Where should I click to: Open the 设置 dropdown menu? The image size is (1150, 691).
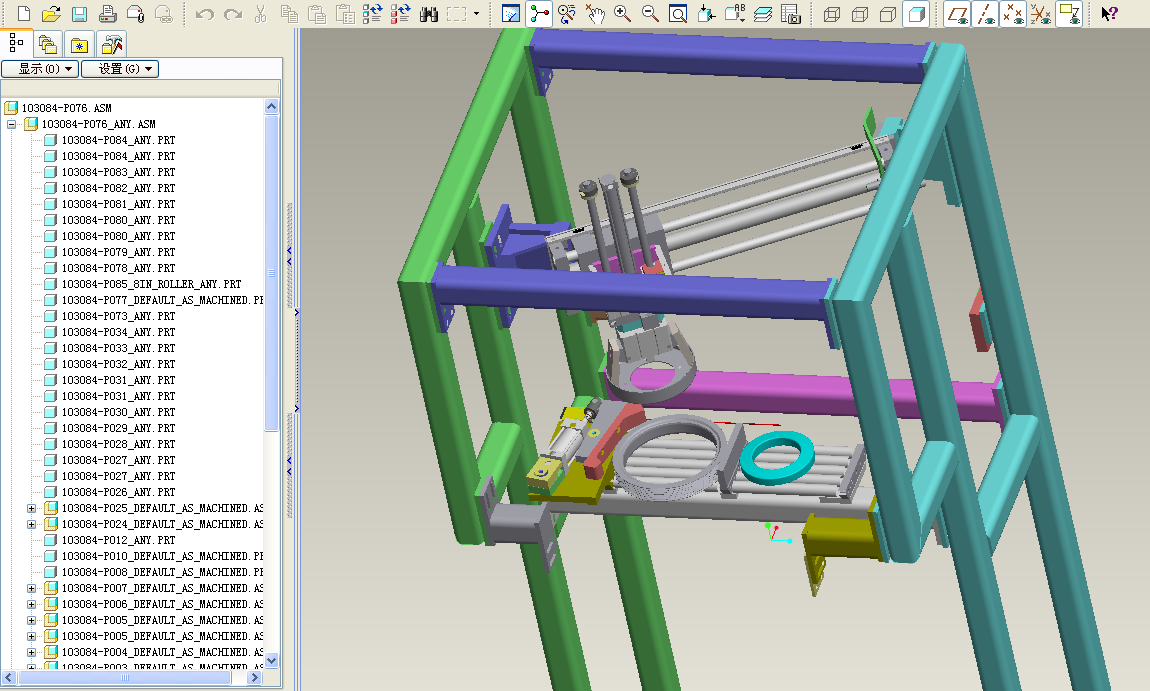(120, 69)
